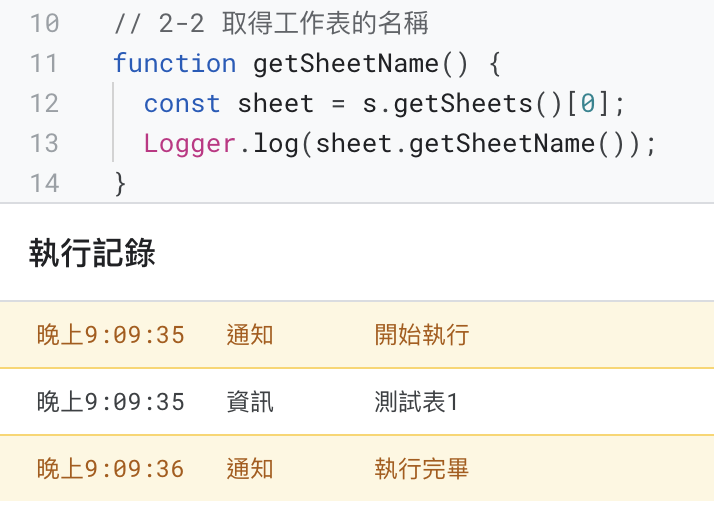714x516 pixels.
Task: Click the closing brace on line 14
Action: [x=120, y=184]
